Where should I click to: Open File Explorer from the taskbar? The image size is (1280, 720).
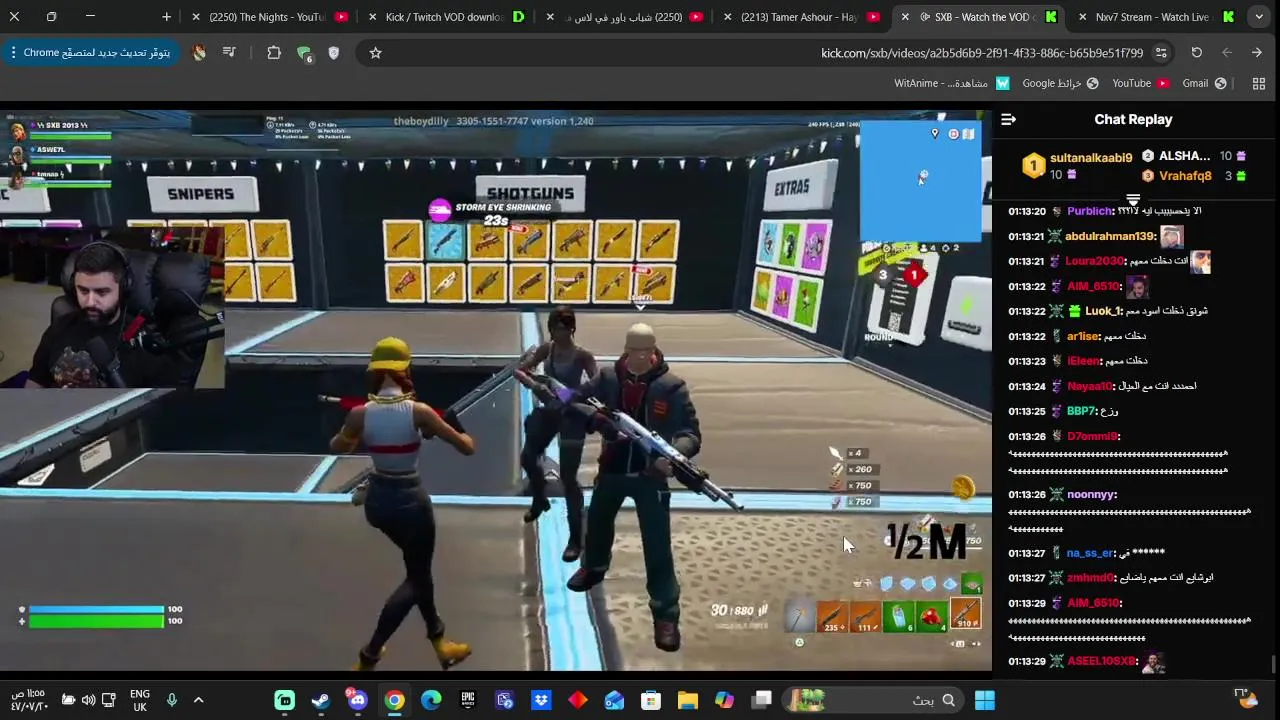688,700
